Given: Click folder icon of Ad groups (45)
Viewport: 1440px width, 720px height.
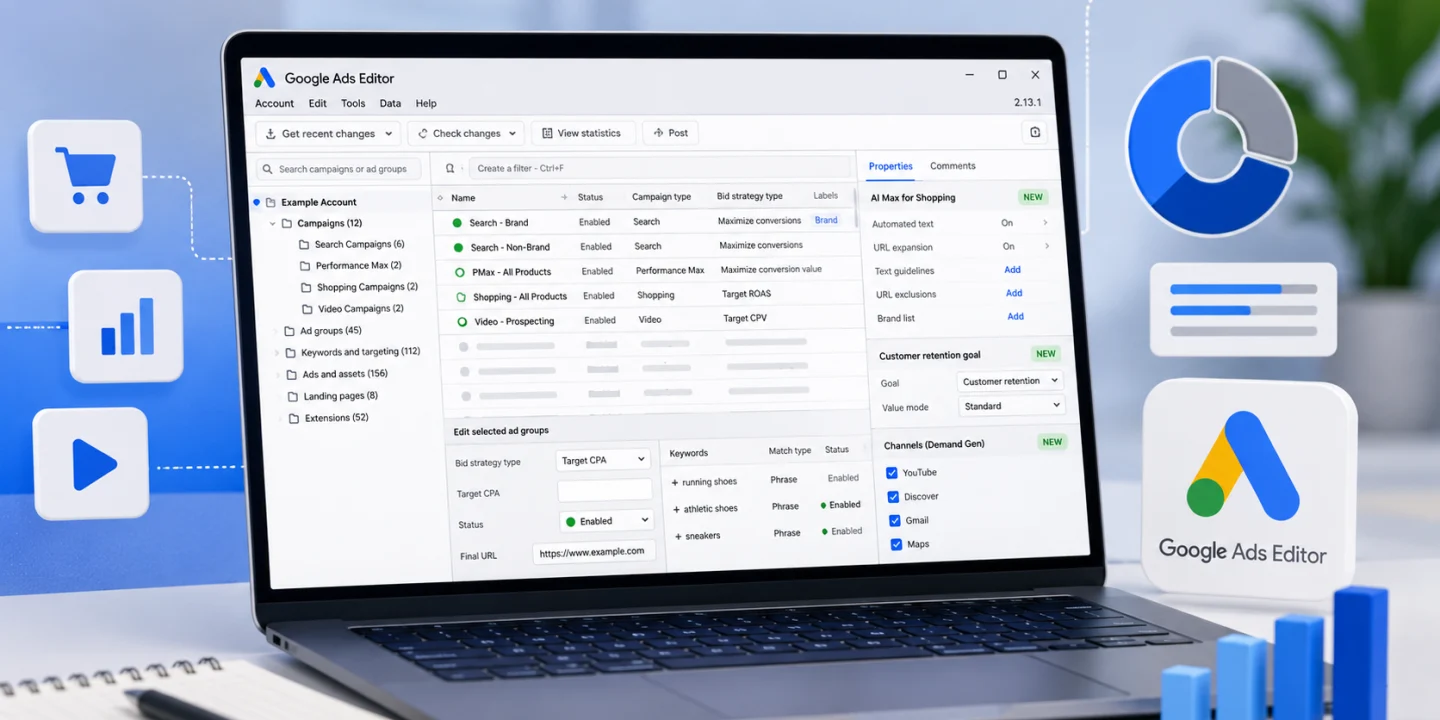Looking at the screenshot, I should pos(289,331).
